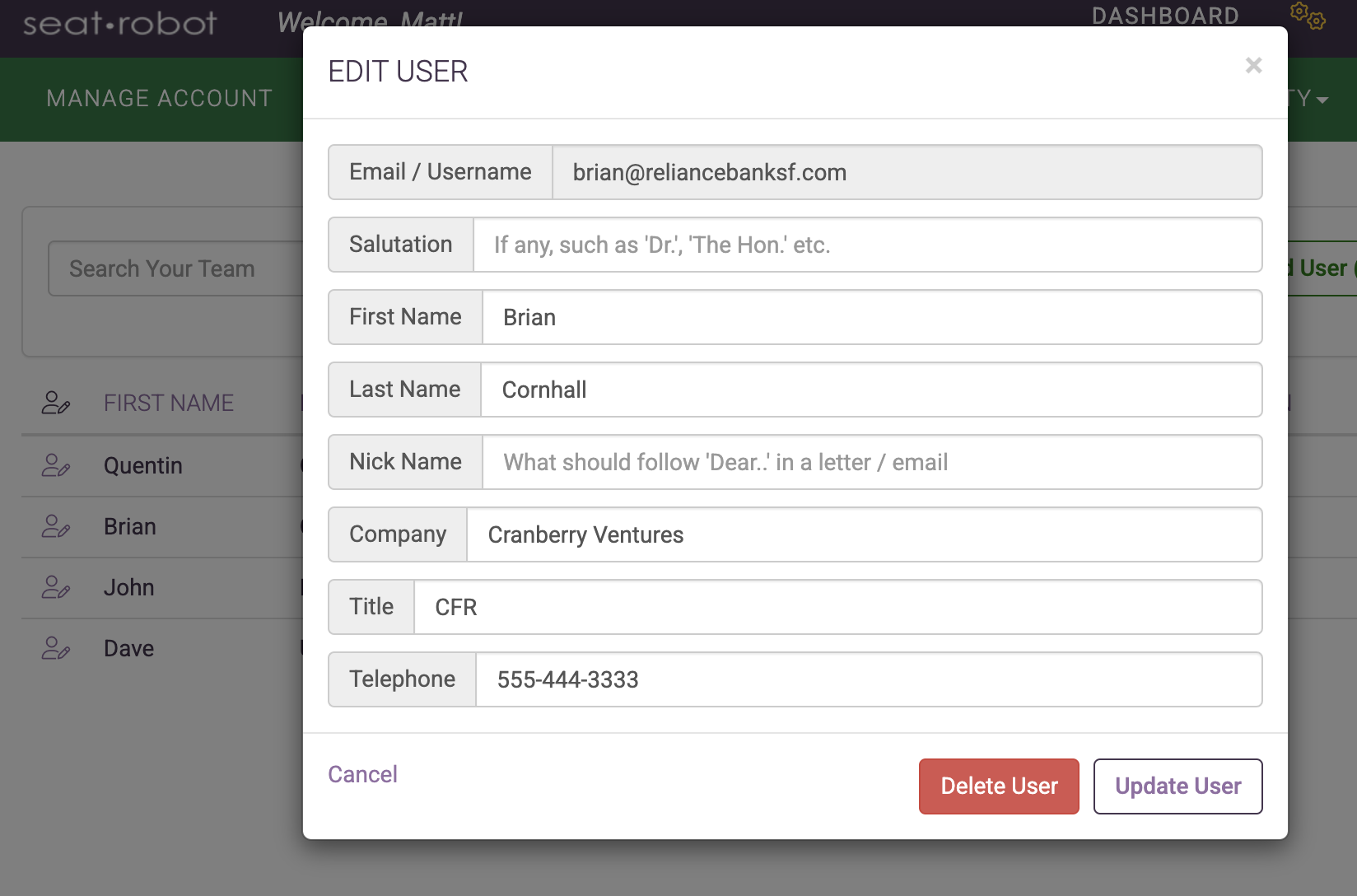Image resolution: width=1357 pixels, height=896 pixels.
Task: Click the EDIT USER dialog title
Action: [398, 72]
